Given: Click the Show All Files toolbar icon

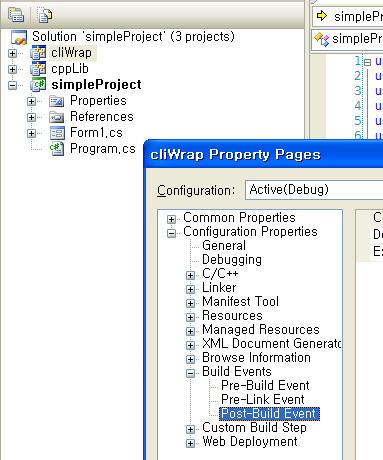Looking at the screenshot, I should pyautogui.click(x=45, y=15).
